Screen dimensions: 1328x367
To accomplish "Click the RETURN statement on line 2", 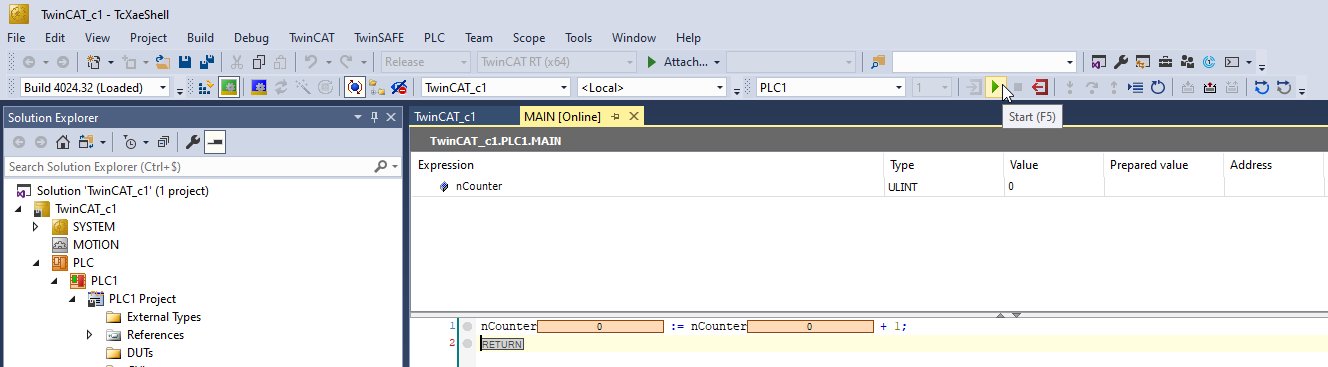I will click(x=502, y=344).
